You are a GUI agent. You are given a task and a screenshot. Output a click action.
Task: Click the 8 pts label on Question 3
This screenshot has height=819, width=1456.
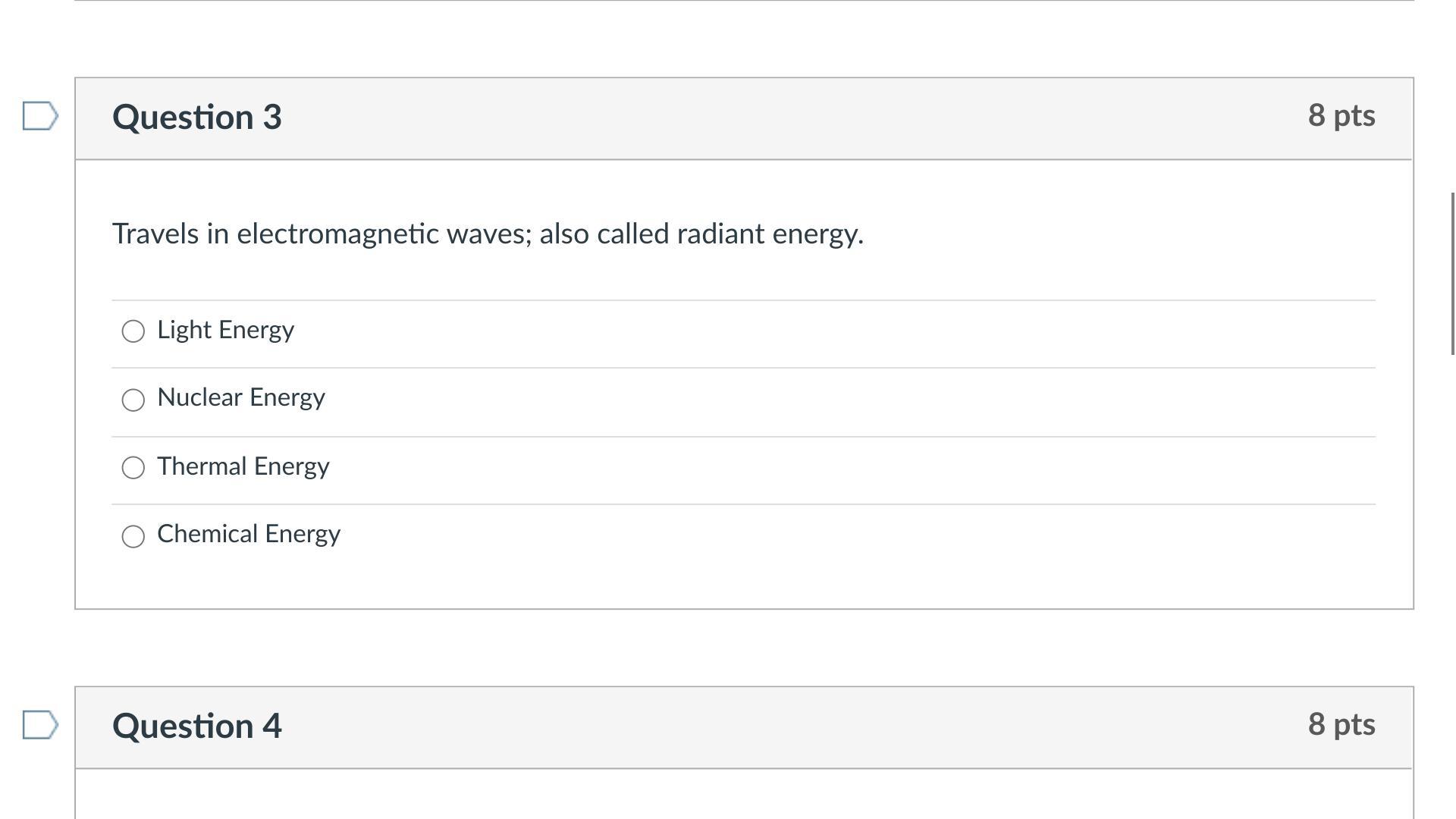click(x=1341, y=115)
